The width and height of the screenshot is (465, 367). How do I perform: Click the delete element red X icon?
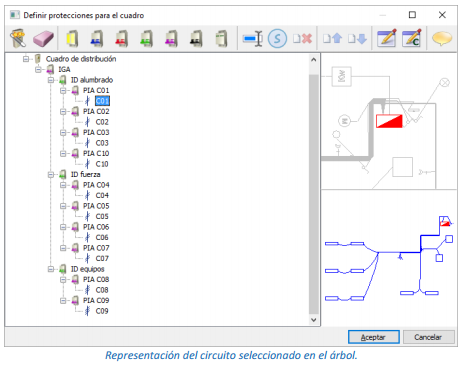tap(303, 39)
